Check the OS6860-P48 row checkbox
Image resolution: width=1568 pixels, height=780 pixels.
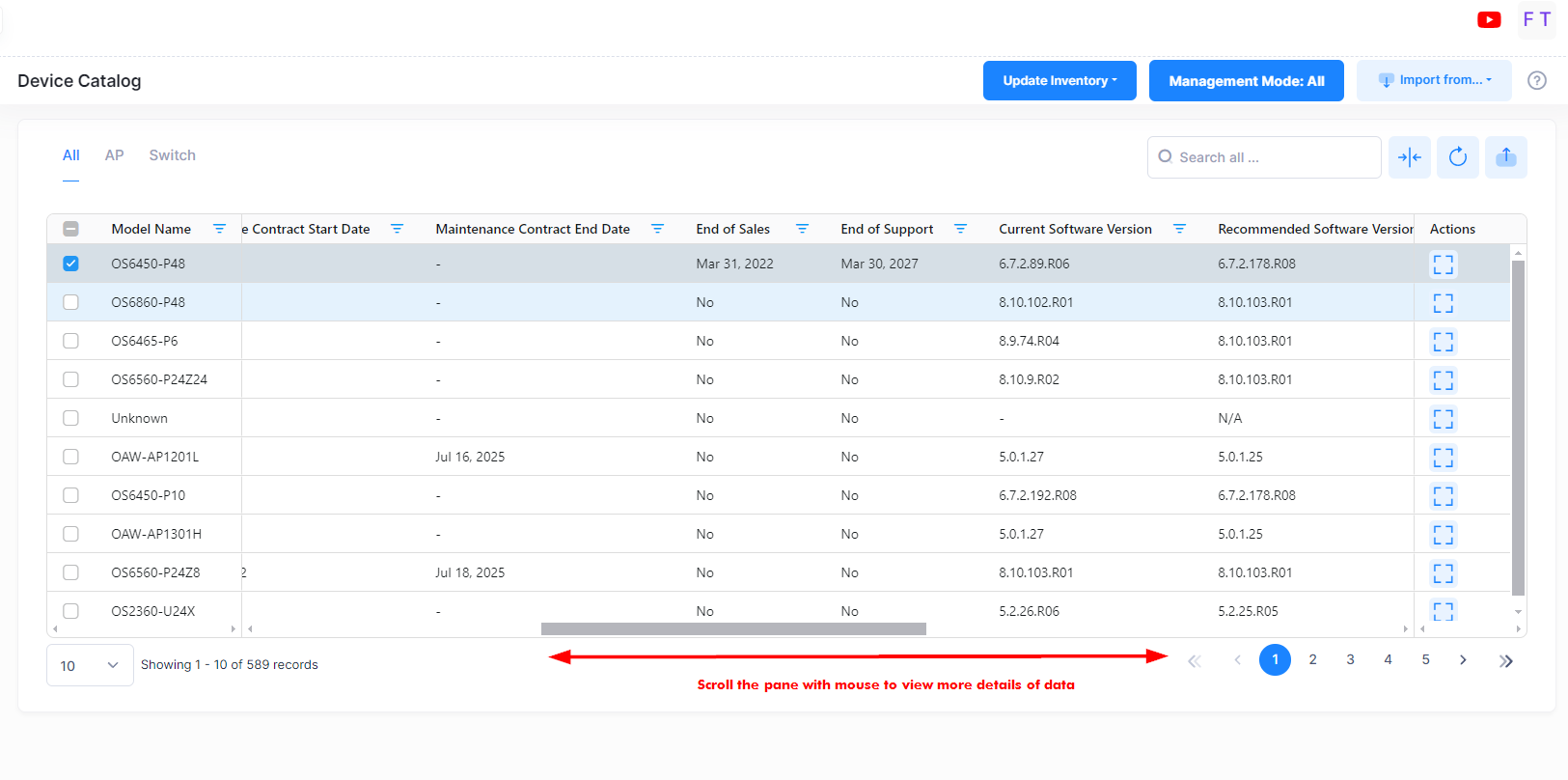pyautogui.click(x=70, y=302)
